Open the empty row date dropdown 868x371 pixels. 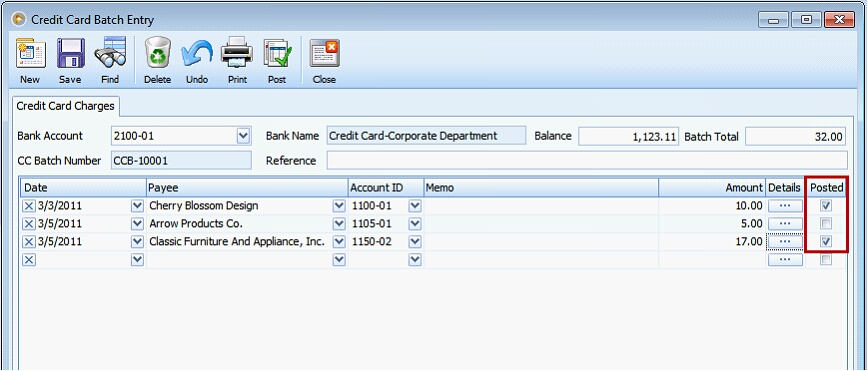click(137, 260)
